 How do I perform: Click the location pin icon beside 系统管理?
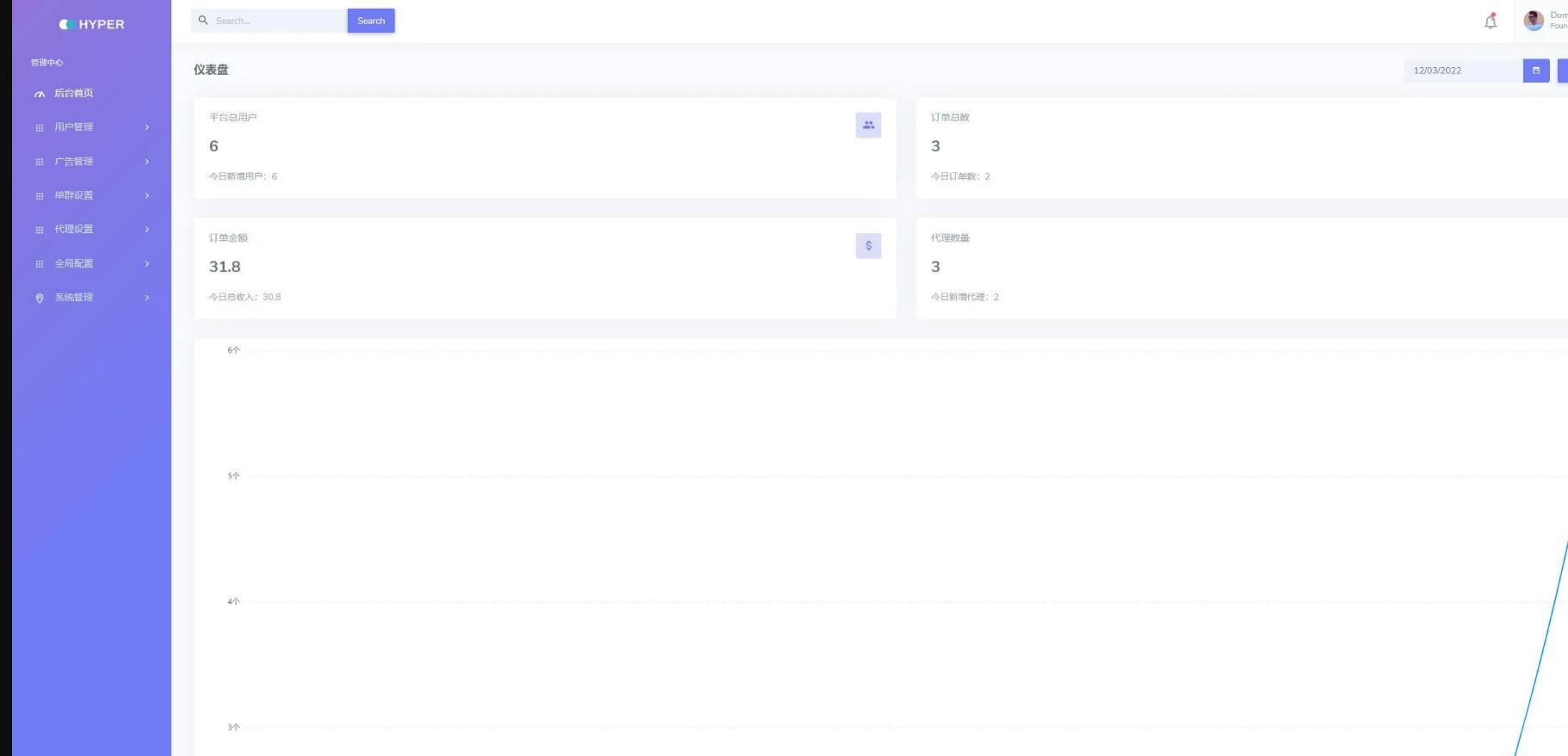click(x=40, y=298)
